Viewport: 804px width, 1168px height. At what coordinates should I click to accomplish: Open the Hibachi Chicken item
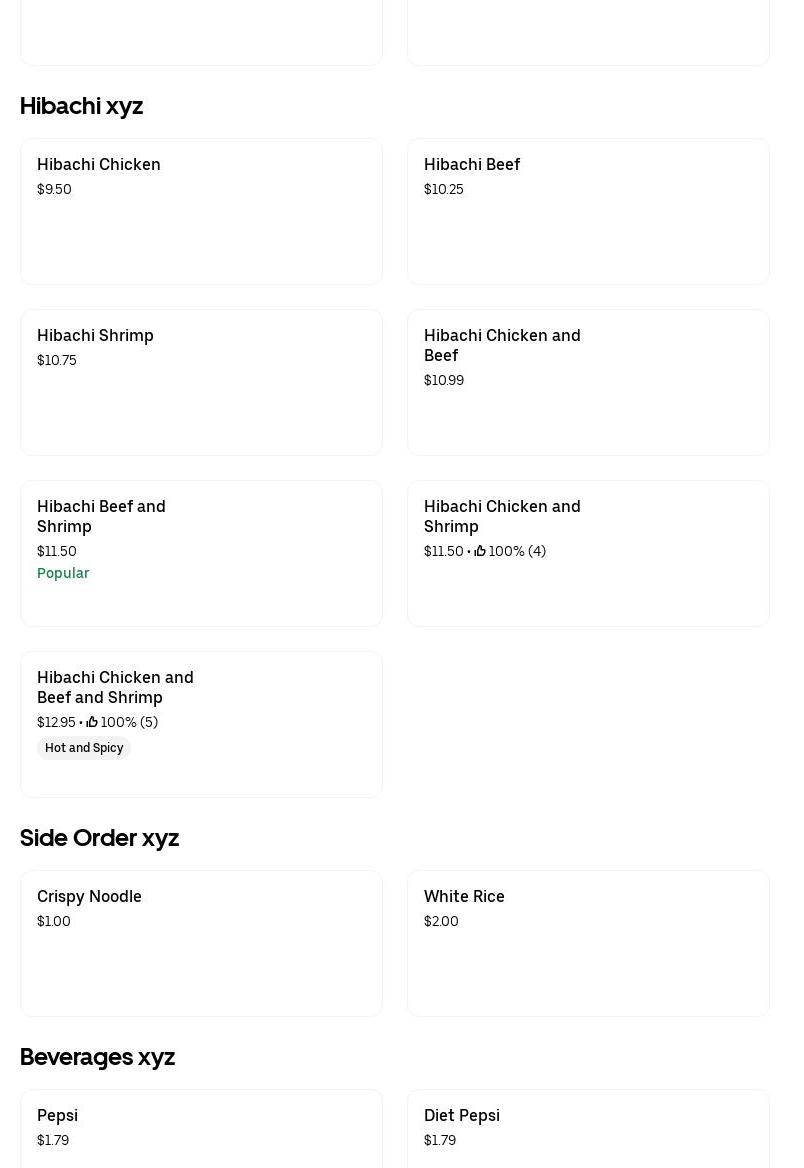[x=201, y=212]
